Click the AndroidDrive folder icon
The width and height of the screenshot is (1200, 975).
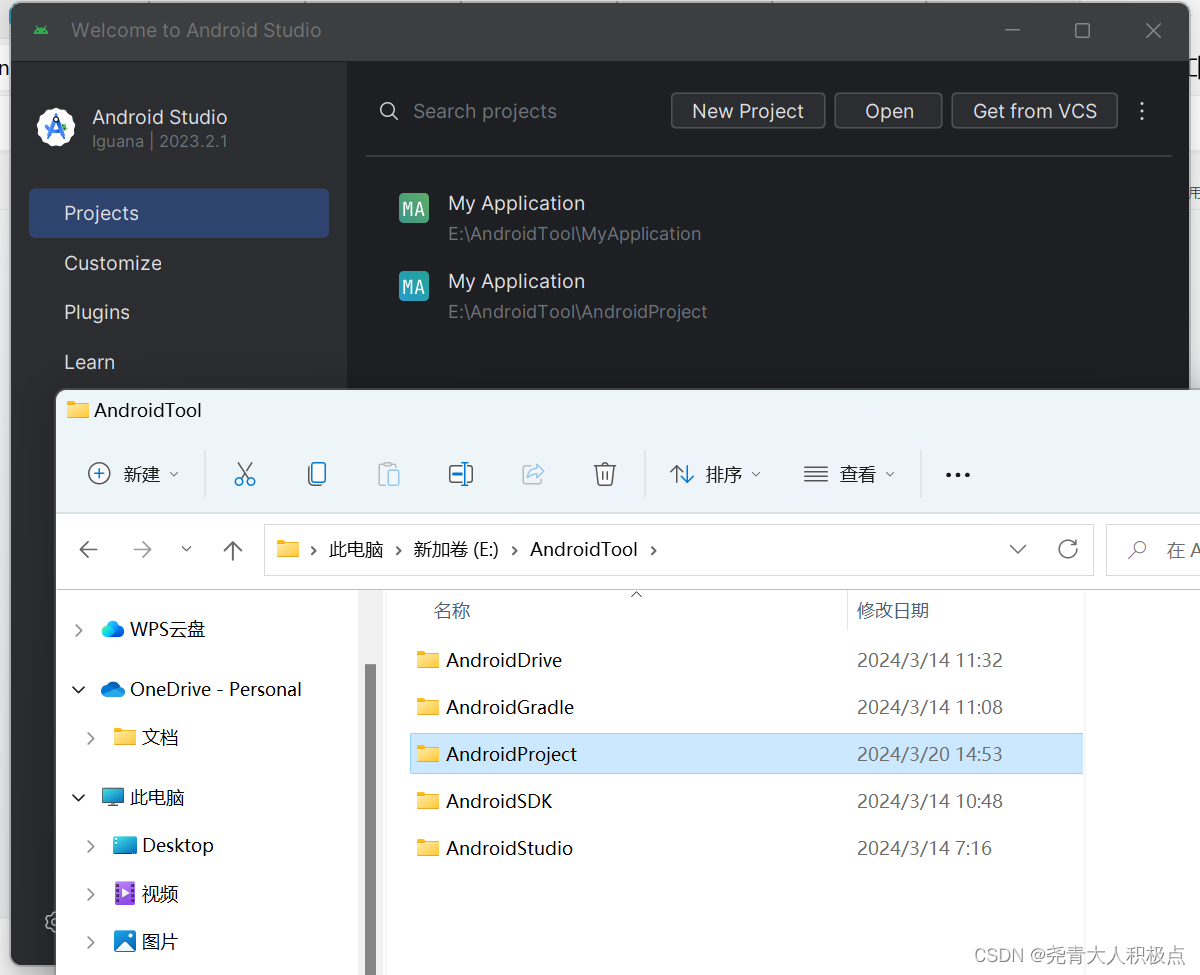coord(428,660)
